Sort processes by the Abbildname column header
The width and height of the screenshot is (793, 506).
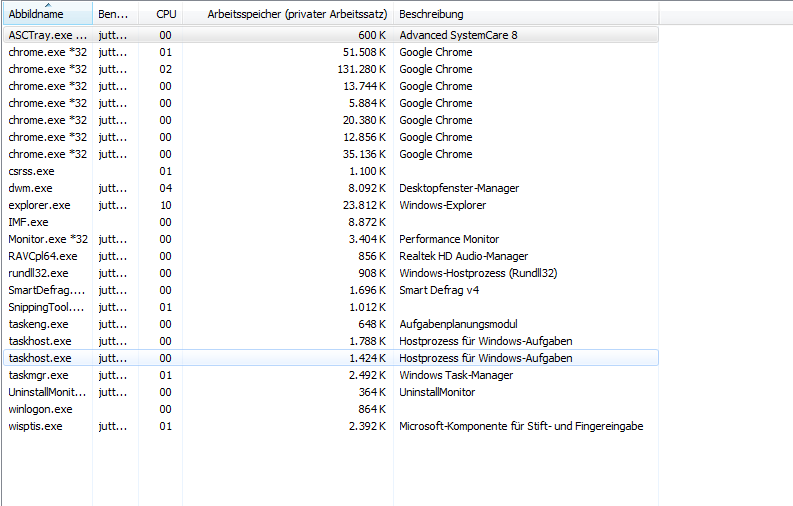pos(48,14)
